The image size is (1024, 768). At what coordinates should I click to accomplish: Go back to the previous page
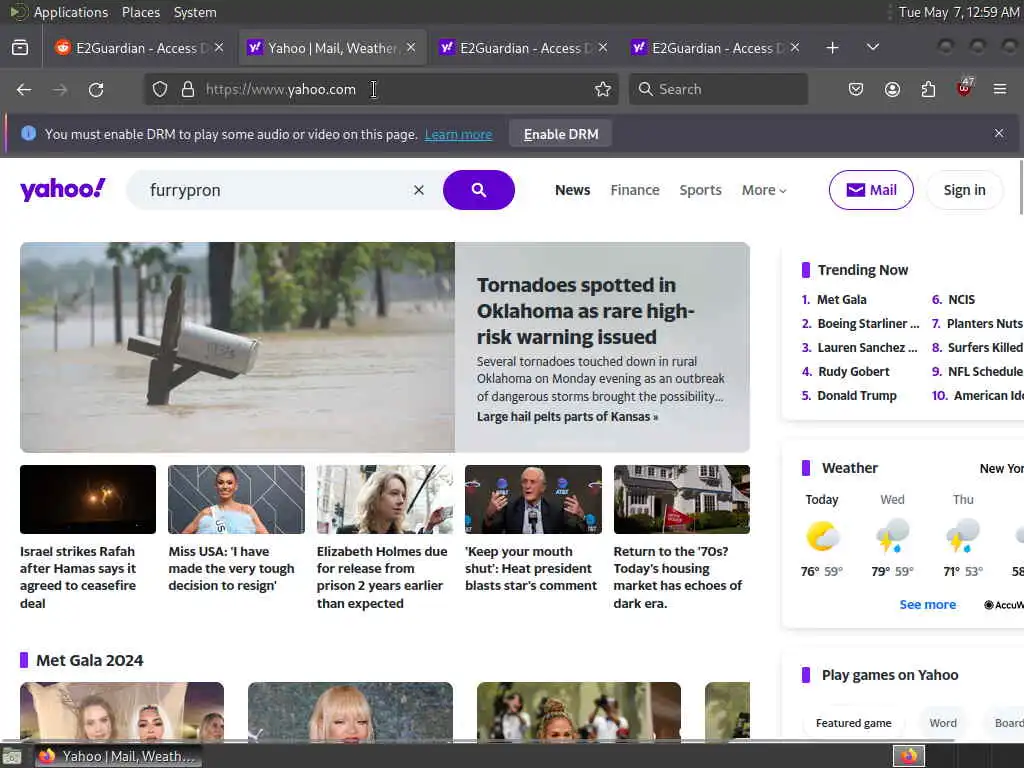point(24,89)
